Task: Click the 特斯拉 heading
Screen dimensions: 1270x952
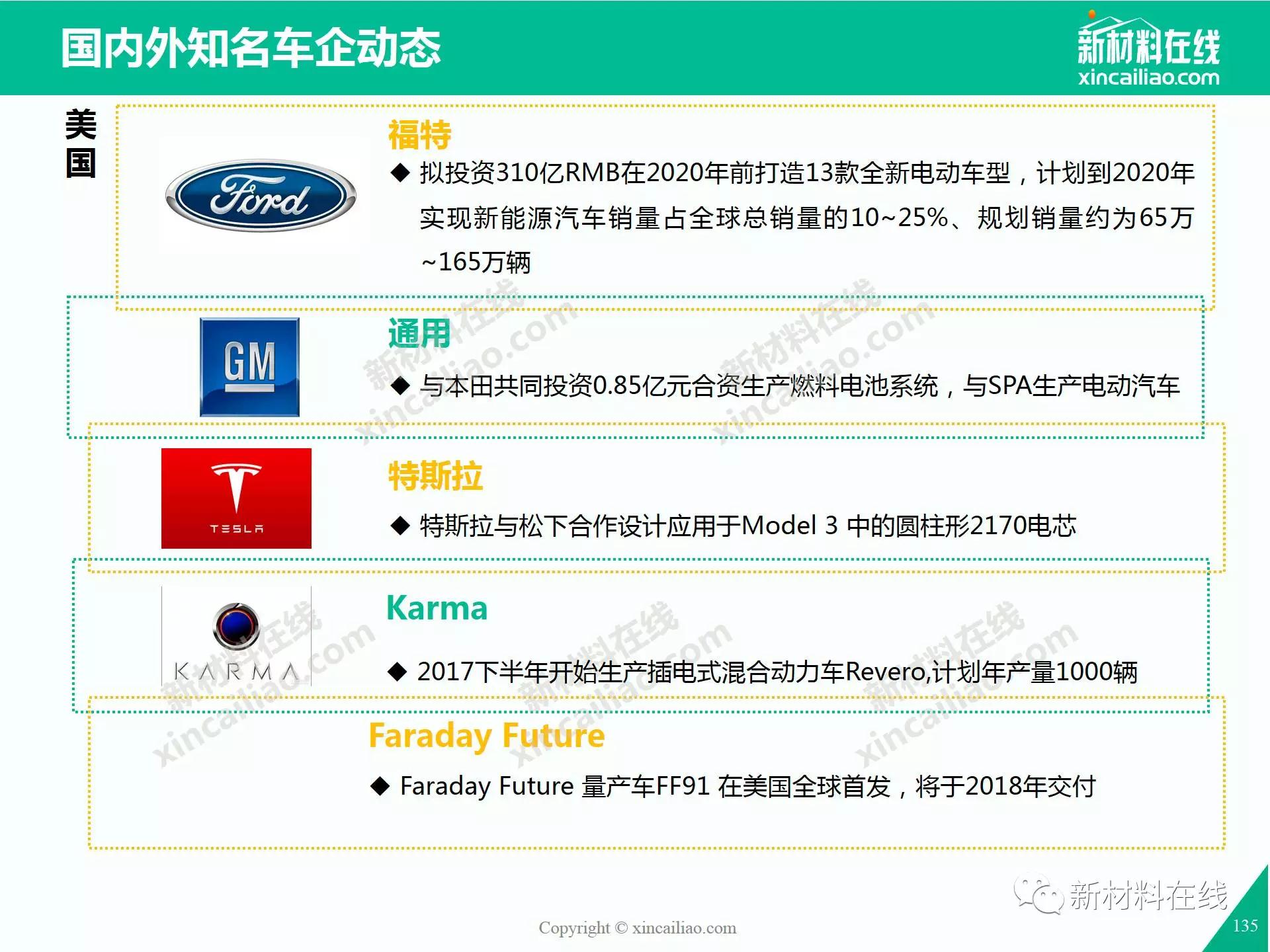Action: [x=435, y=476]
